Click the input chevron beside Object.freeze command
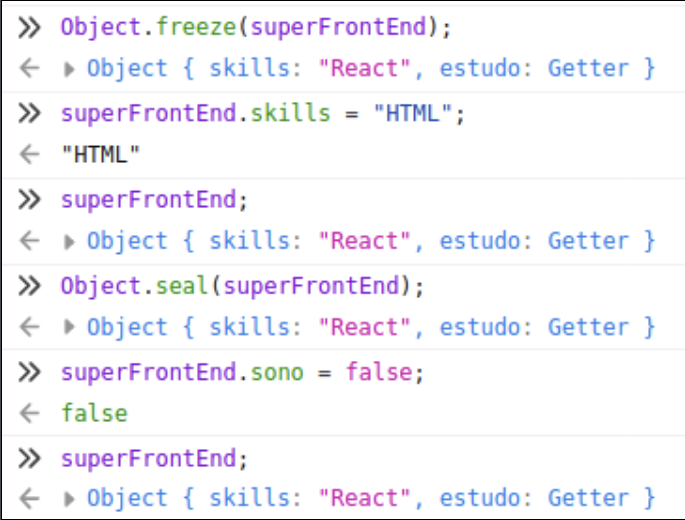The height and width of the screenshot is (520, 685). (30, 26)
